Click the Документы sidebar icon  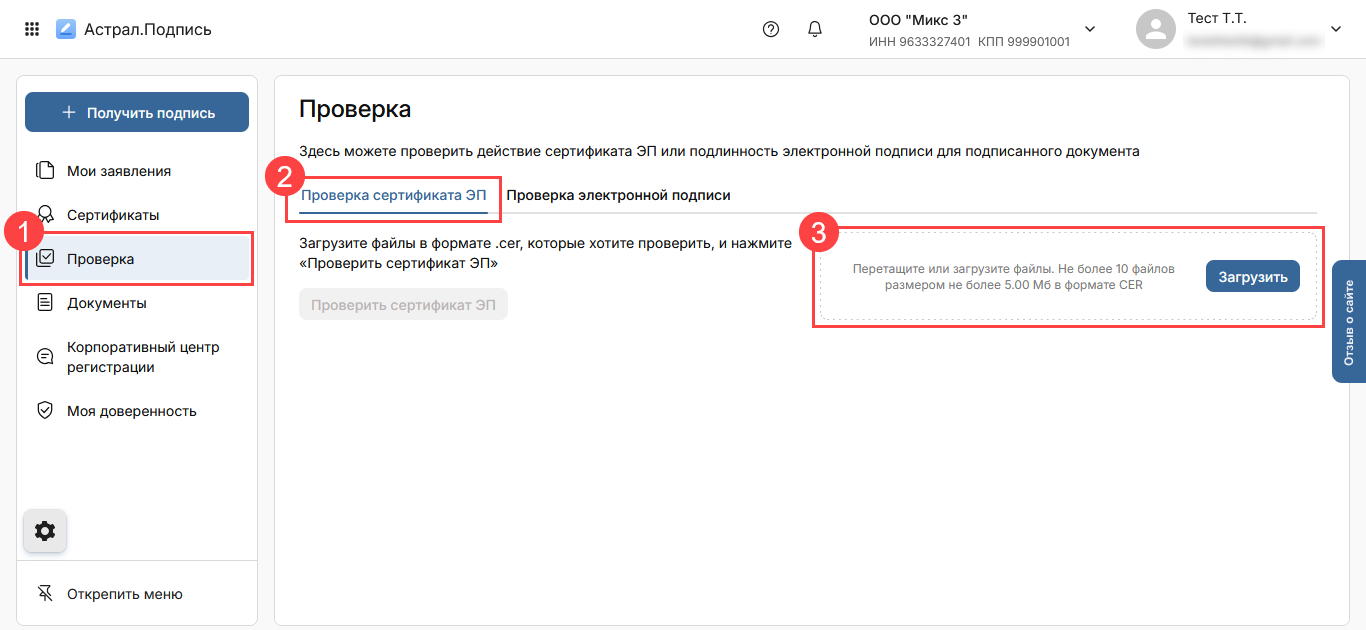tap(45, 303)
